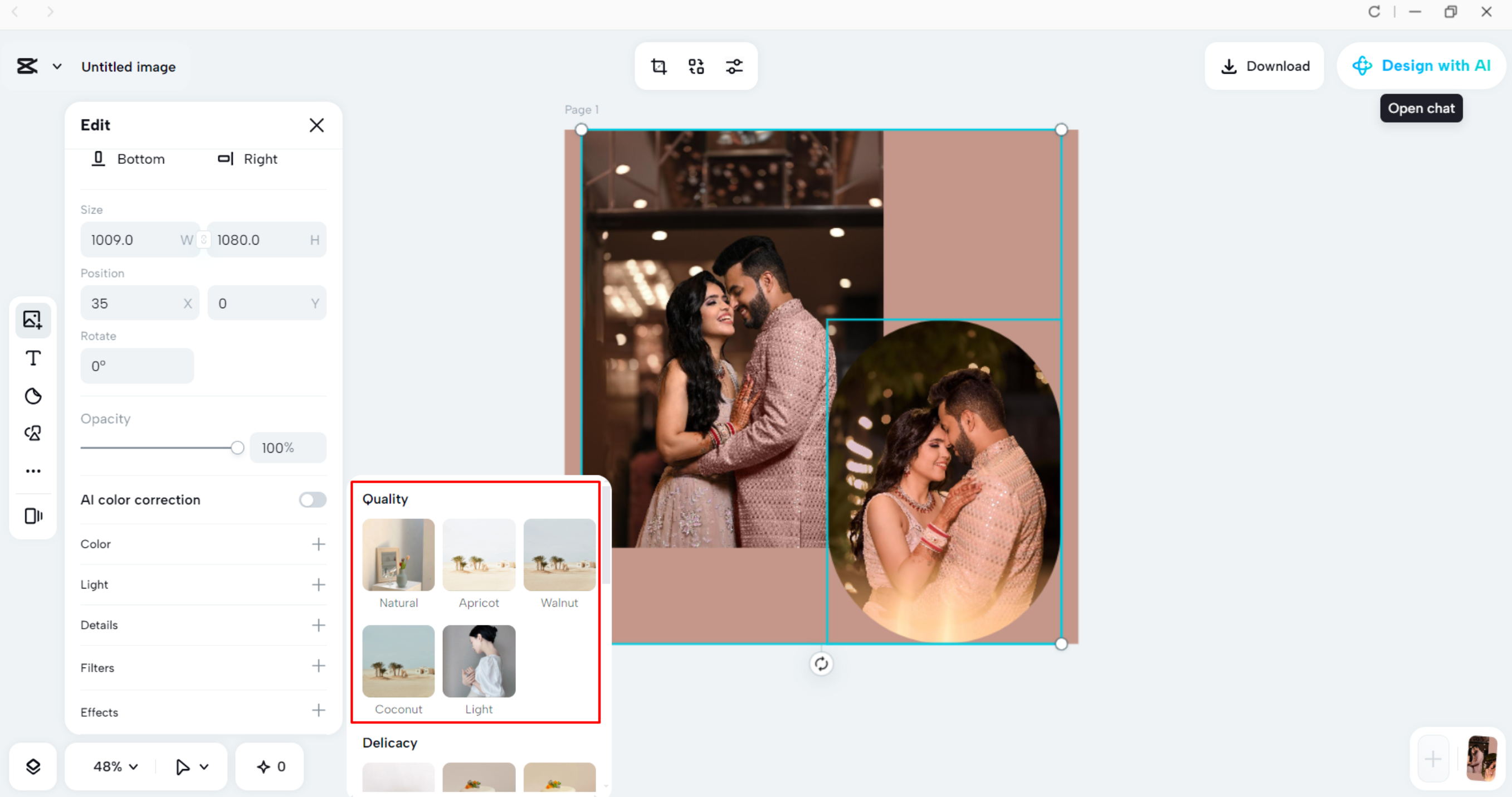Expand the Filters section

coord(319,667)
